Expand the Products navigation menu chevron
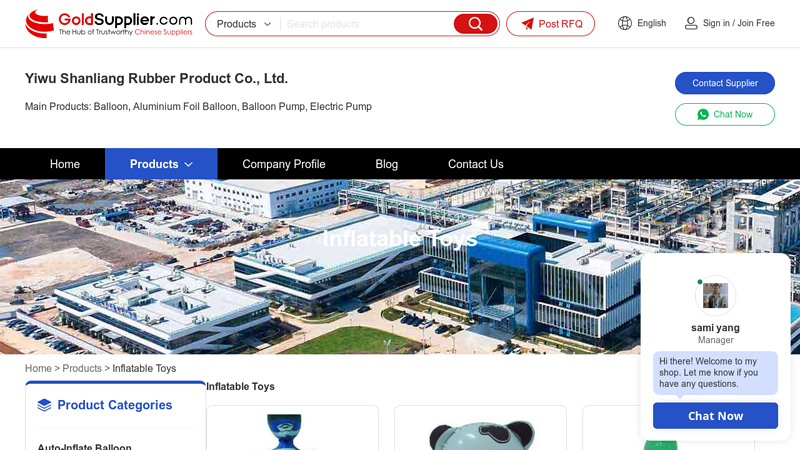800x450 pixels. point(188,164)
